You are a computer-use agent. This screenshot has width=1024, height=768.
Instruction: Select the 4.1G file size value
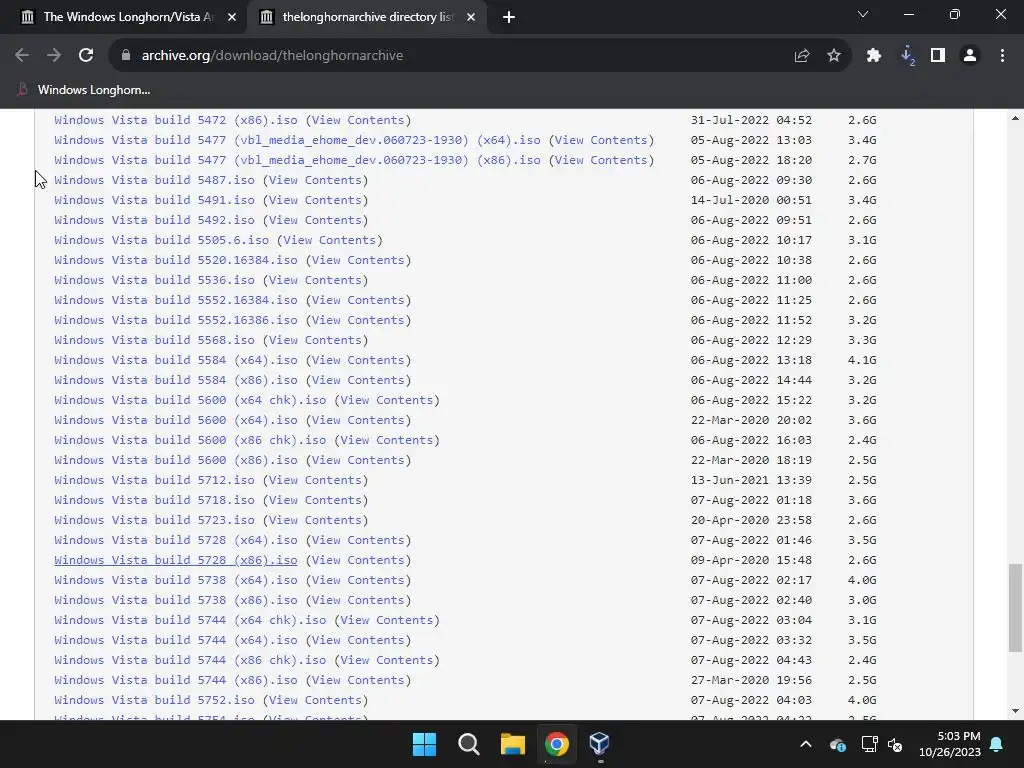[862, 360]
